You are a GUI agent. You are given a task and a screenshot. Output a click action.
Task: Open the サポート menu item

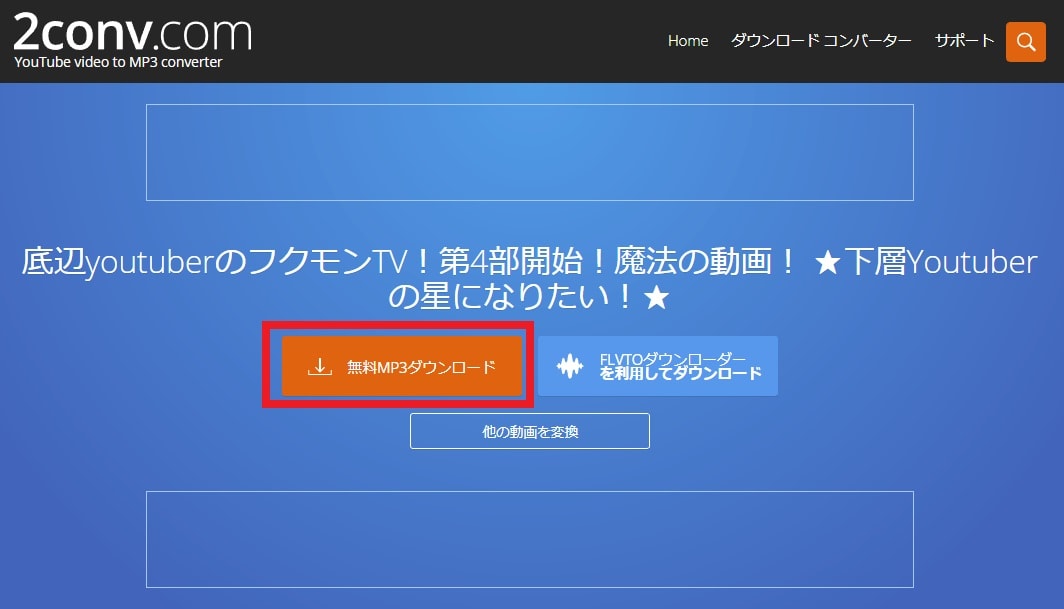click(964, 41)
